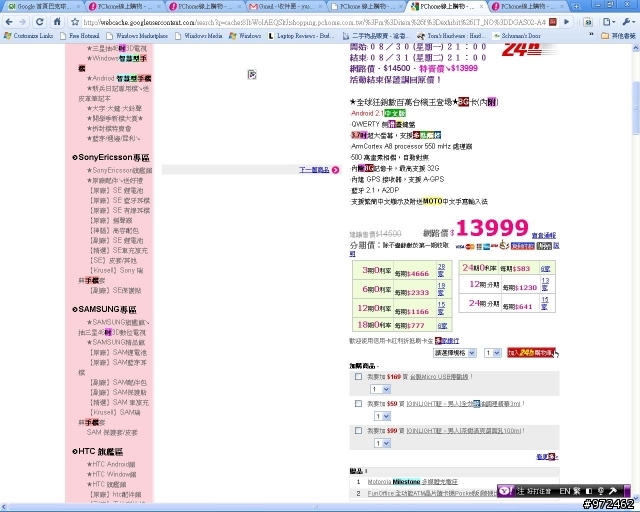Open the main product quantity dropdown

[492, 353]
